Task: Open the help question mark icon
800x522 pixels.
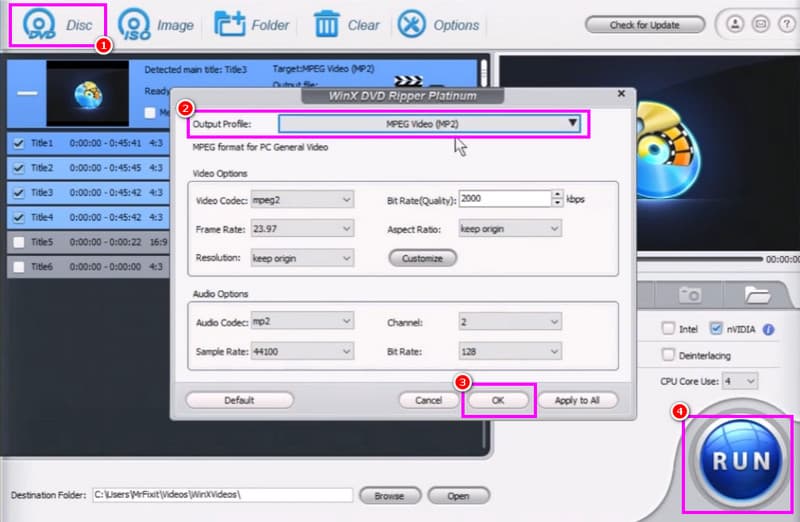Action: pos(786,24)
